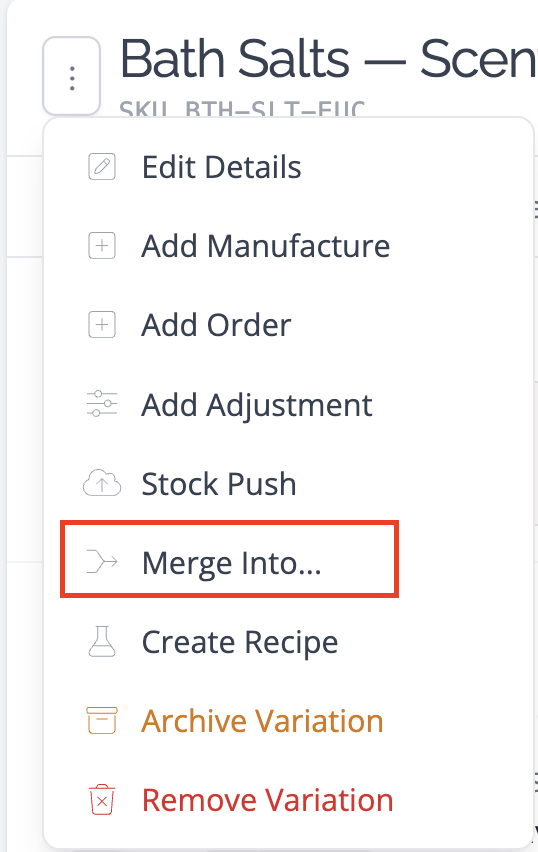Click the plus icon beside Add Order
This screenshot has width=538, height=852.
click(102, 325)
